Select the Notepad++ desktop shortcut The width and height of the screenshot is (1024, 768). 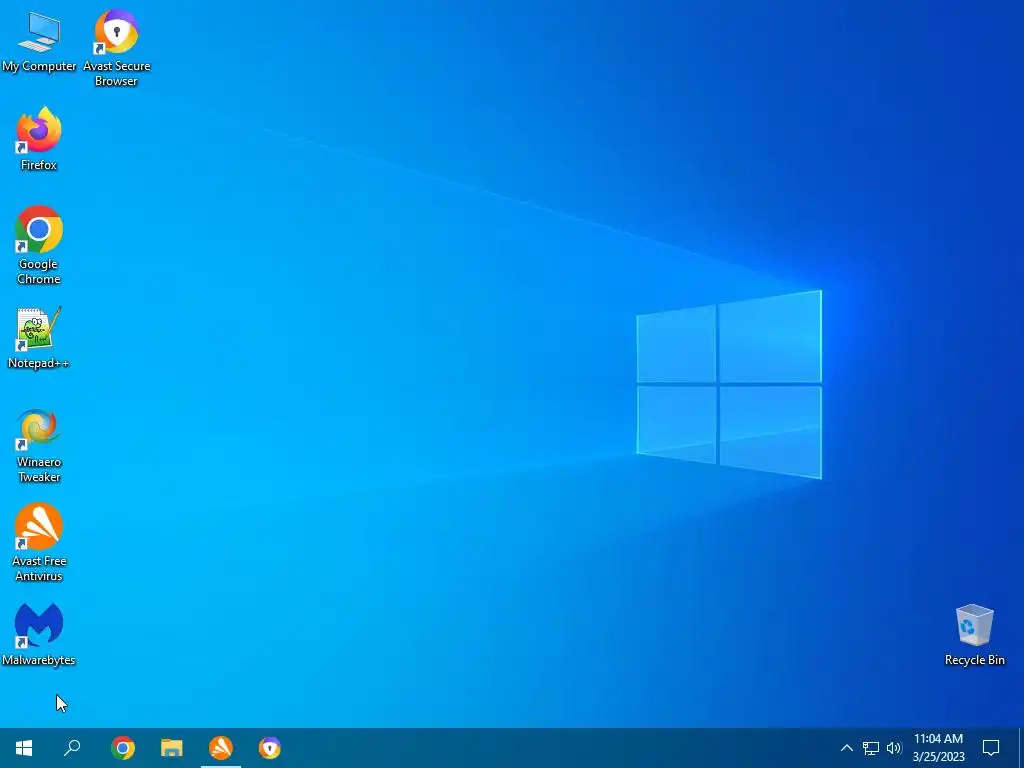point(39,338)
